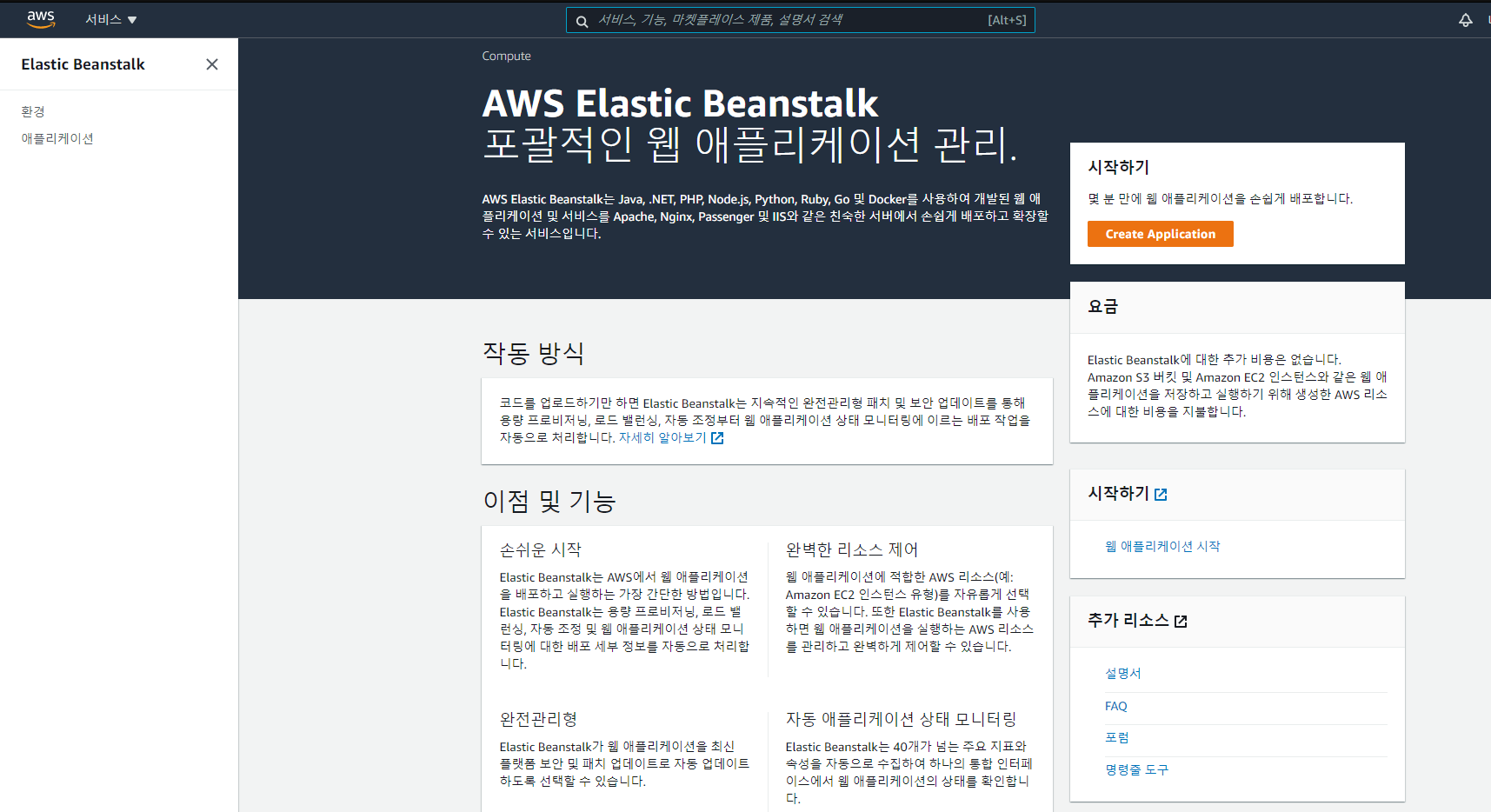Screen dimensions: 1491x812
Task: Open the 자세히 알아보기 link
Action: pyautogui.click(x=662, y=437)
